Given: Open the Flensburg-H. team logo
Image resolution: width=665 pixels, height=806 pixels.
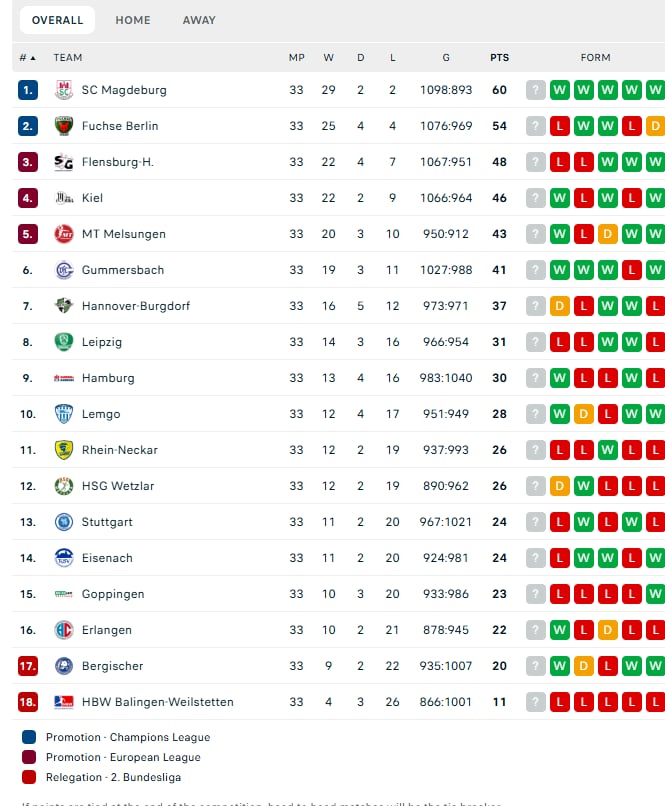Looking at the screenshot, I should point(64,162).
